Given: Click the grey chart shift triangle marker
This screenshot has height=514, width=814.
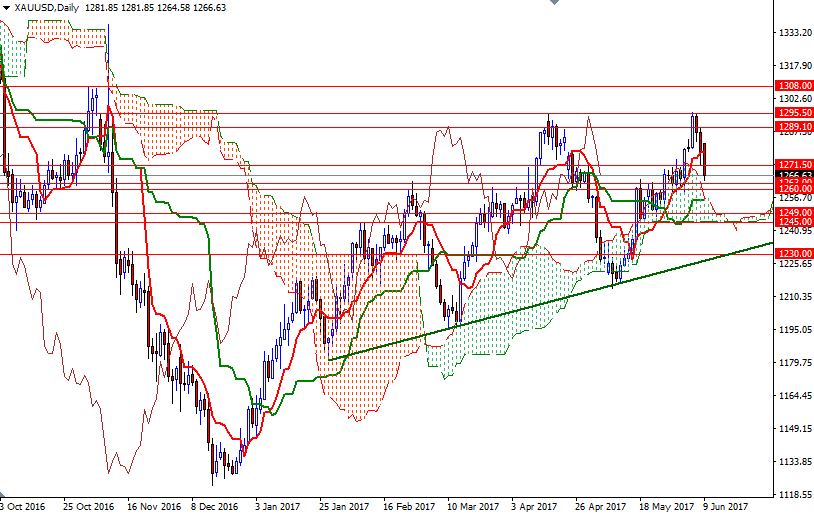Looking at the screenshot, I should [x=555, y=4].
